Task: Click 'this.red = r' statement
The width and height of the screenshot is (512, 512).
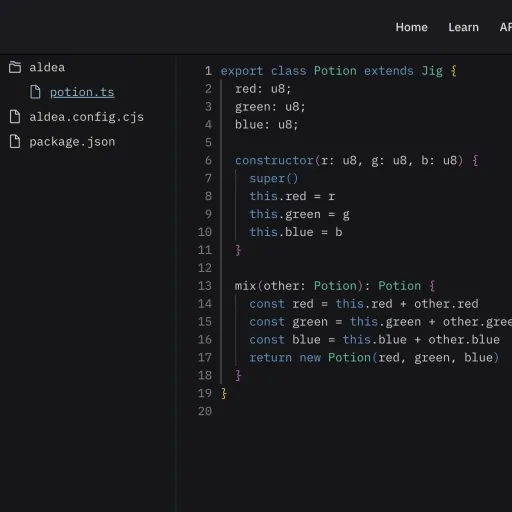Action: tap(292, 196)
